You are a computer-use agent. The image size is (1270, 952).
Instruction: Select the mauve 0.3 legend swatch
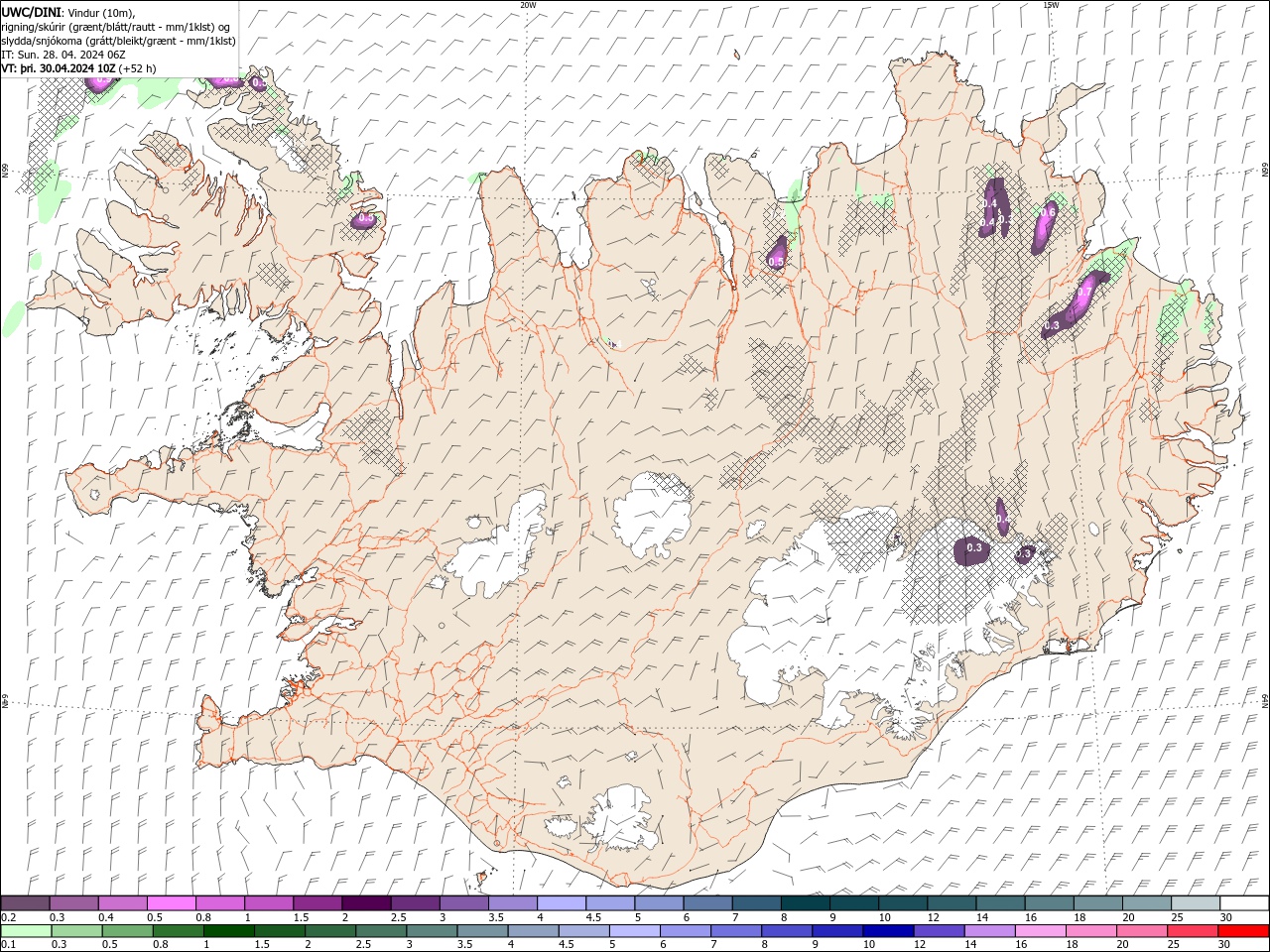[x=73, y=902]
